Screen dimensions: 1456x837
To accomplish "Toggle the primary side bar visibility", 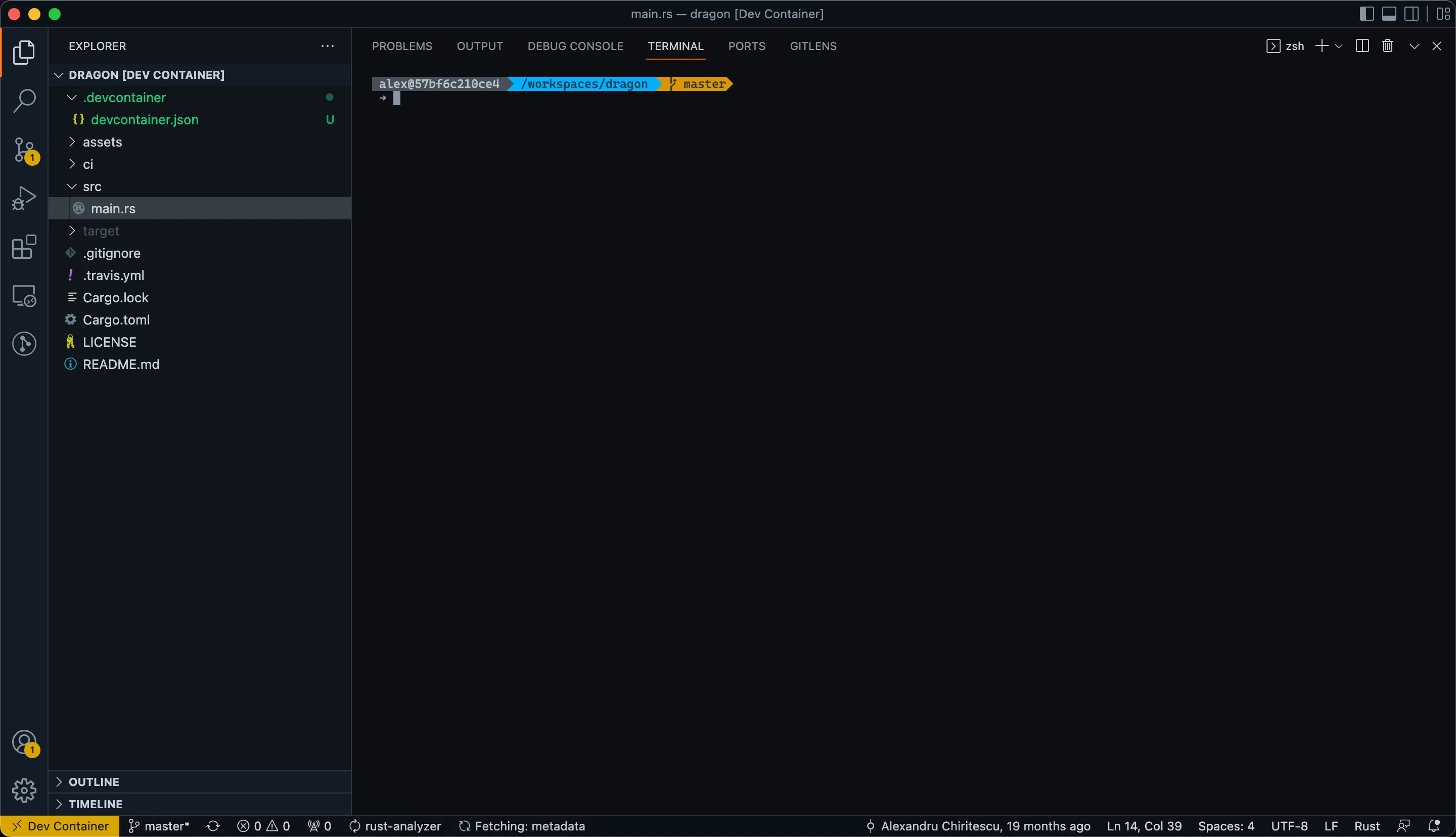I will tap(1367, 14).
